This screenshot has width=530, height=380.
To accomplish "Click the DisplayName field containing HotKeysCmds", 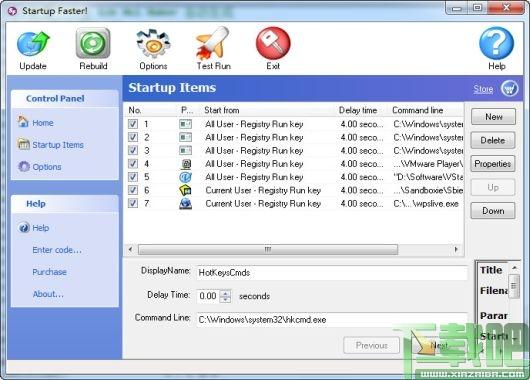I will point(332,273).
